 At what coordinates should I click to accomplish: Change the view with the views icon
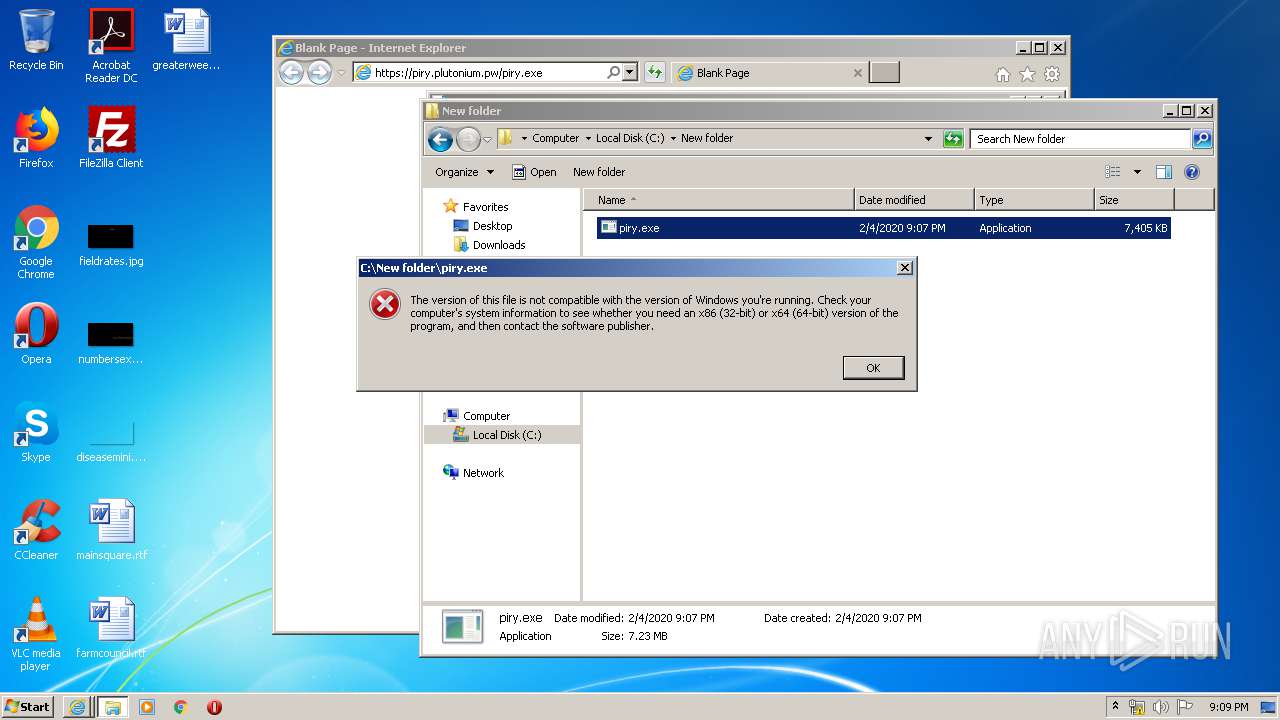pyautogui.click(x=1112, y=172)
